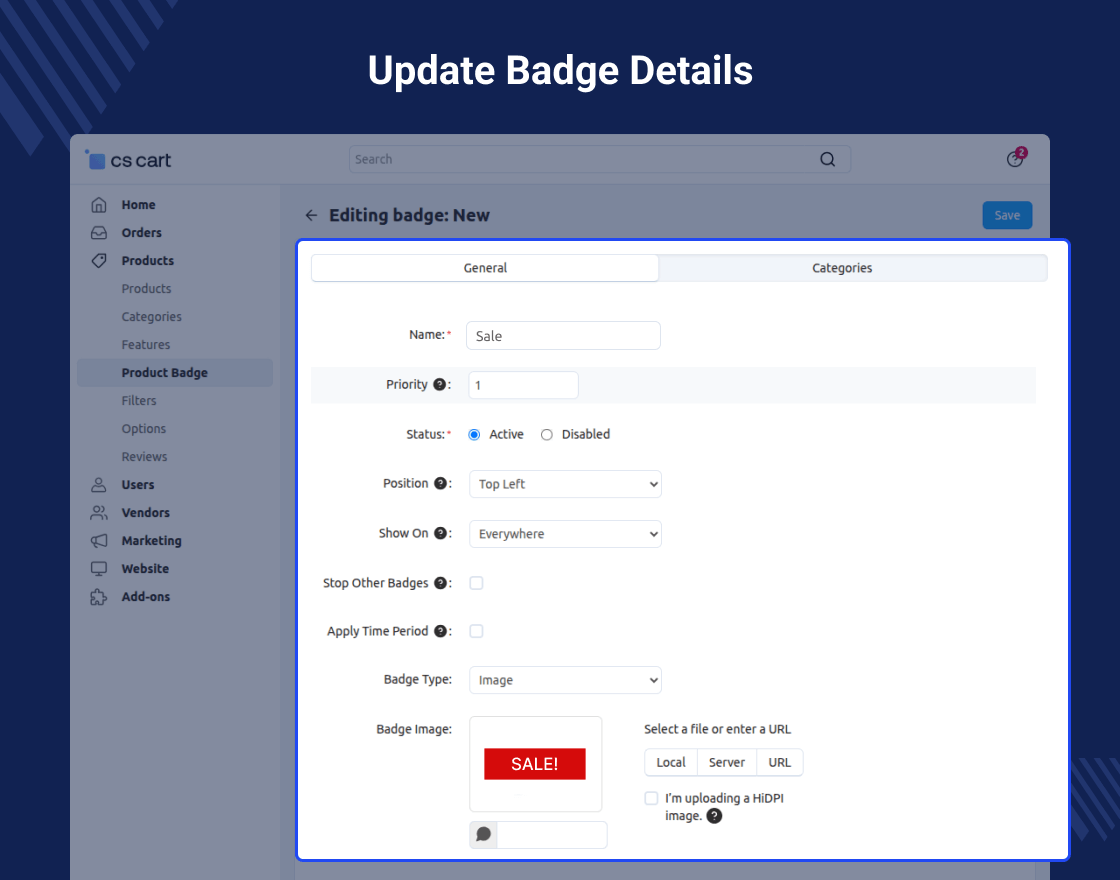Image resolution: width=1120 pixels, height=880 pixels.
Task: Open notifications icon with badge count
Action: (x=1015, y=159)
